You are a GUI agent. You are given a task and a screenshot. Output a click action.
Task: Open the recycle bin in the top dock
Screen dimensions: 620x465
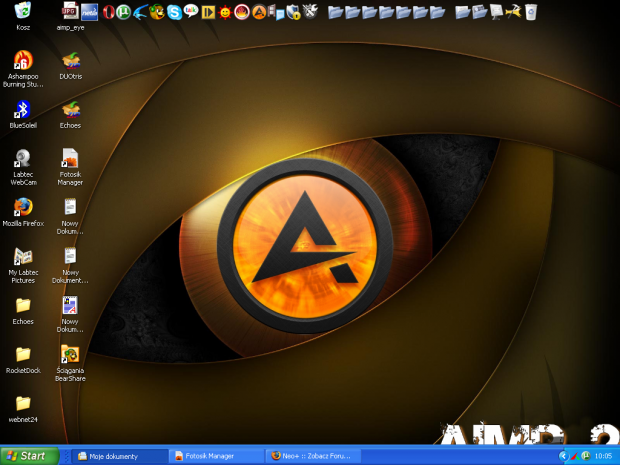pyautogui.click(x=531, y=12)
